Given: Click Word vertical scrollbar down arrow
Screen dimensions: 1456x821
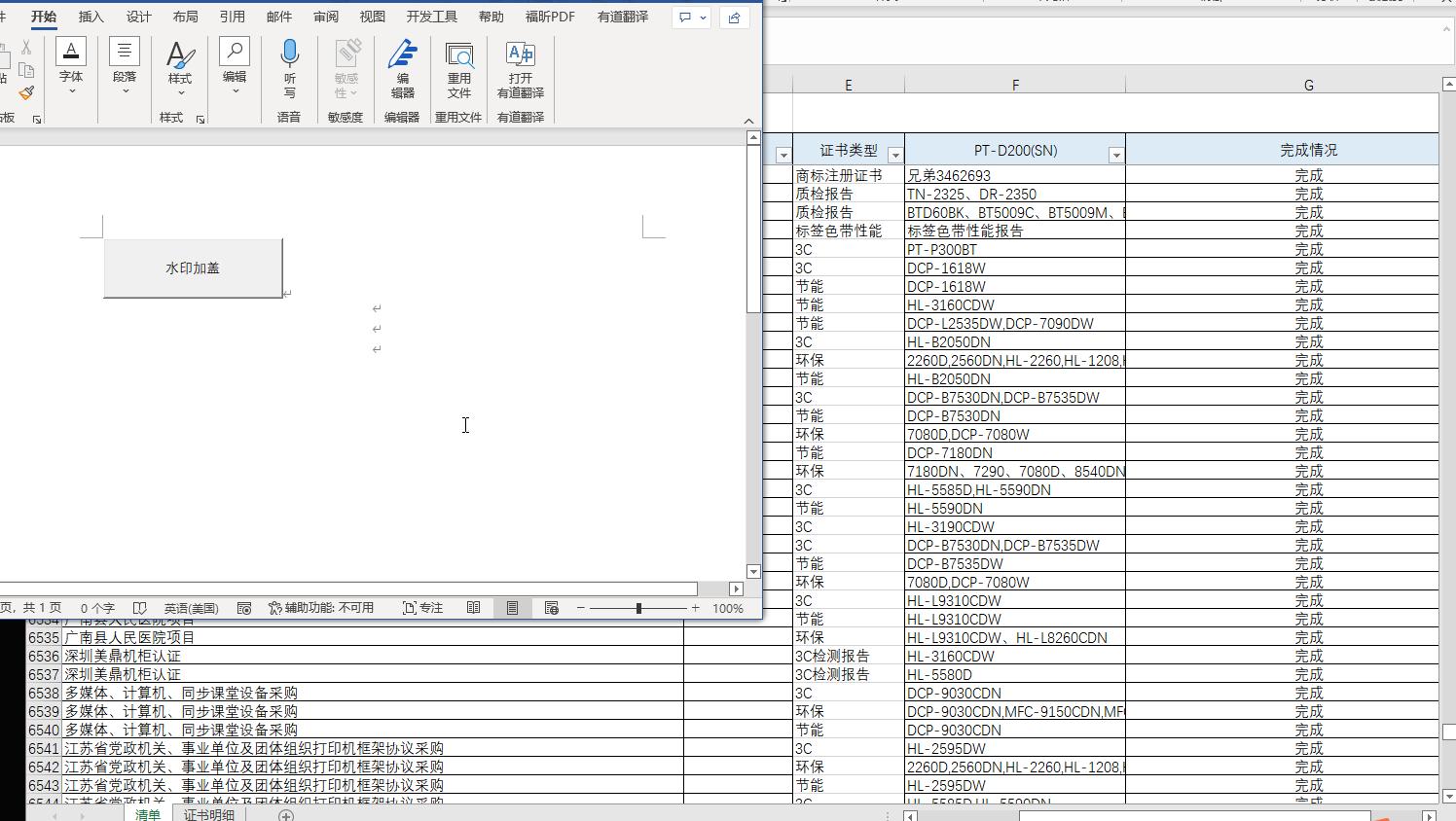Looking at the screenshot, I should [753, 572].
